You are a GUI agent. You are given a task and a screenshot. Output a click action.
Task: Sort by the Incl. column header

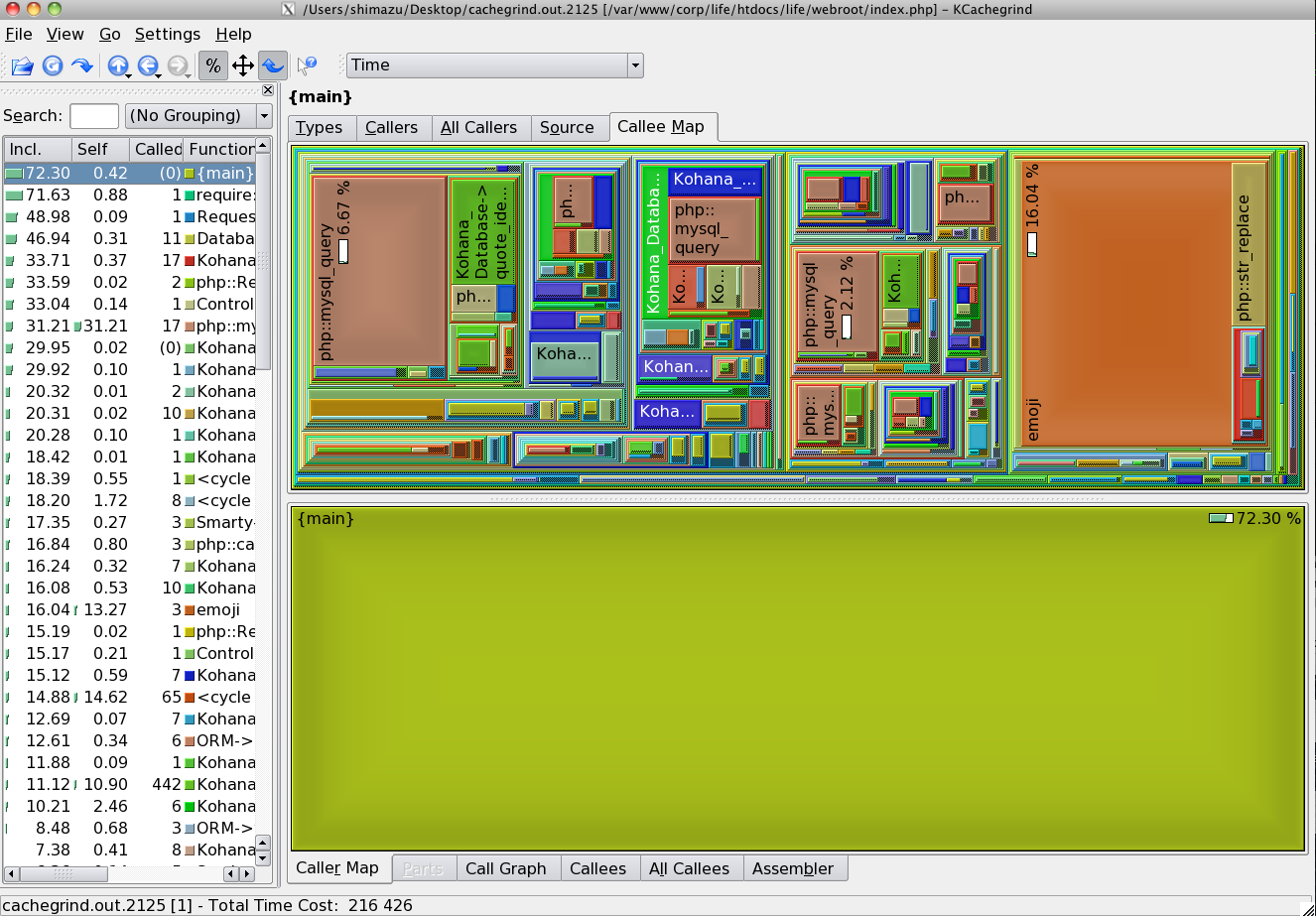pos(38,149)
